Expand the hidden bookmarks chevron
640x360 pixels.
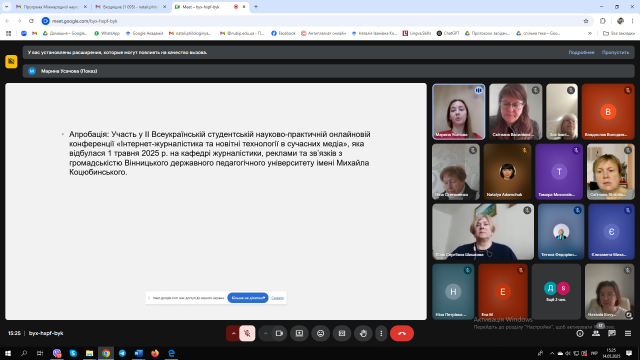[x=590, y=33]
